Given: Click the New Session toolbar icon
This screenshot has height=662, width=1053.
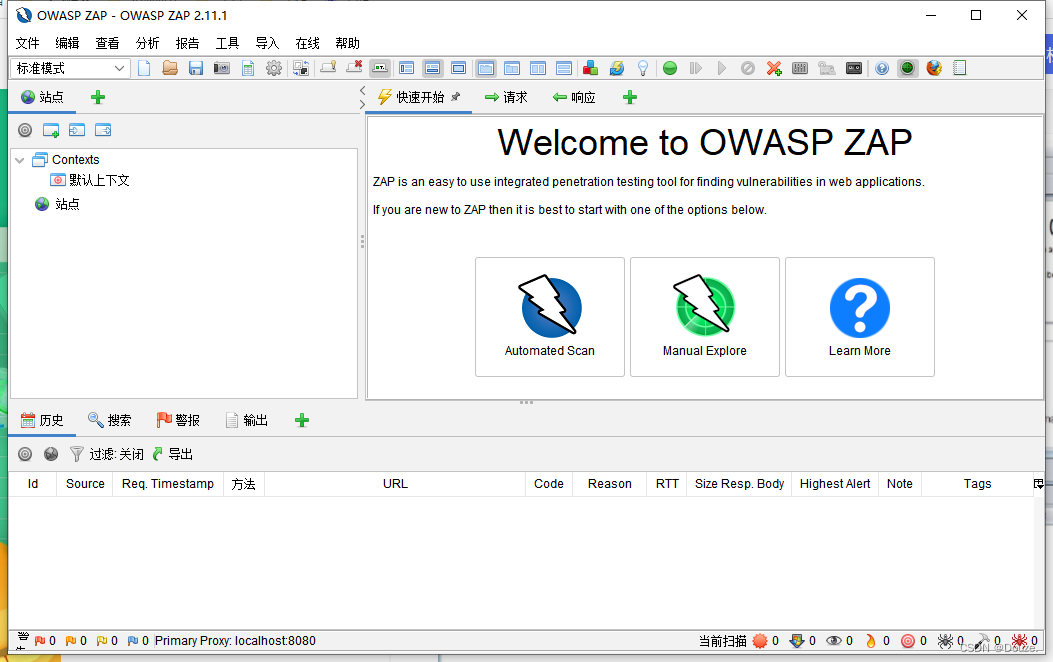Looking at the screenshot, I should coord(144,68).
